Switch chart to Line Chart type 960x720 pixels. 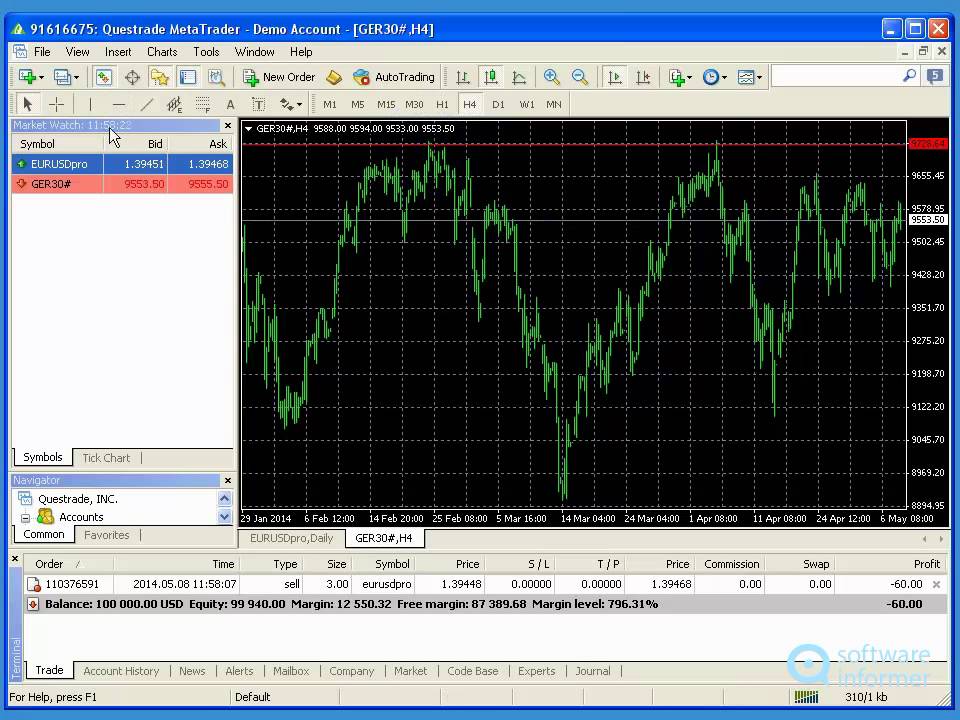[519, 77]
